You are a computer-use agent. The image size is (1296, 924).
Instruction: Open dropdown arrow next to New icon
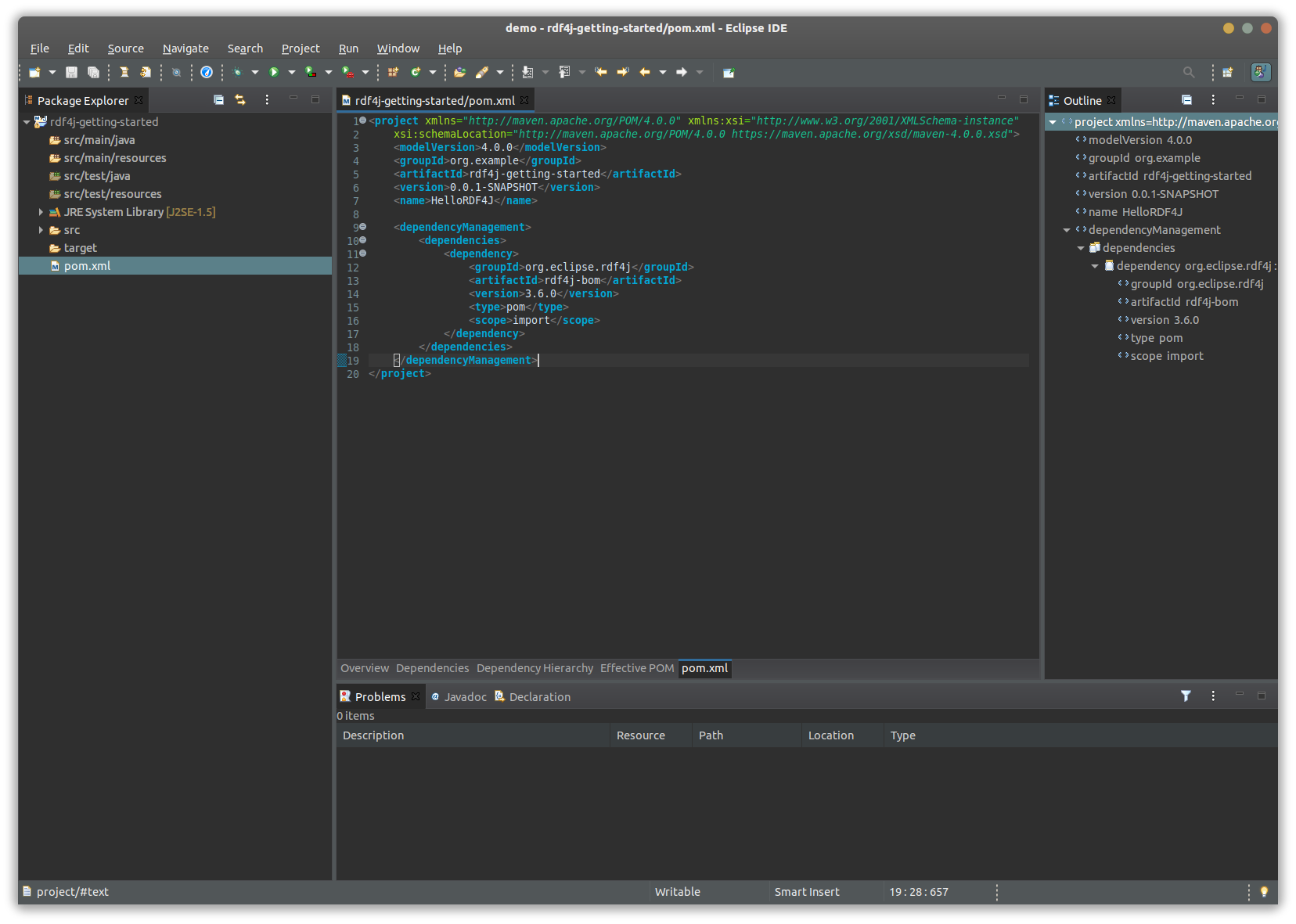coord(52,73)
